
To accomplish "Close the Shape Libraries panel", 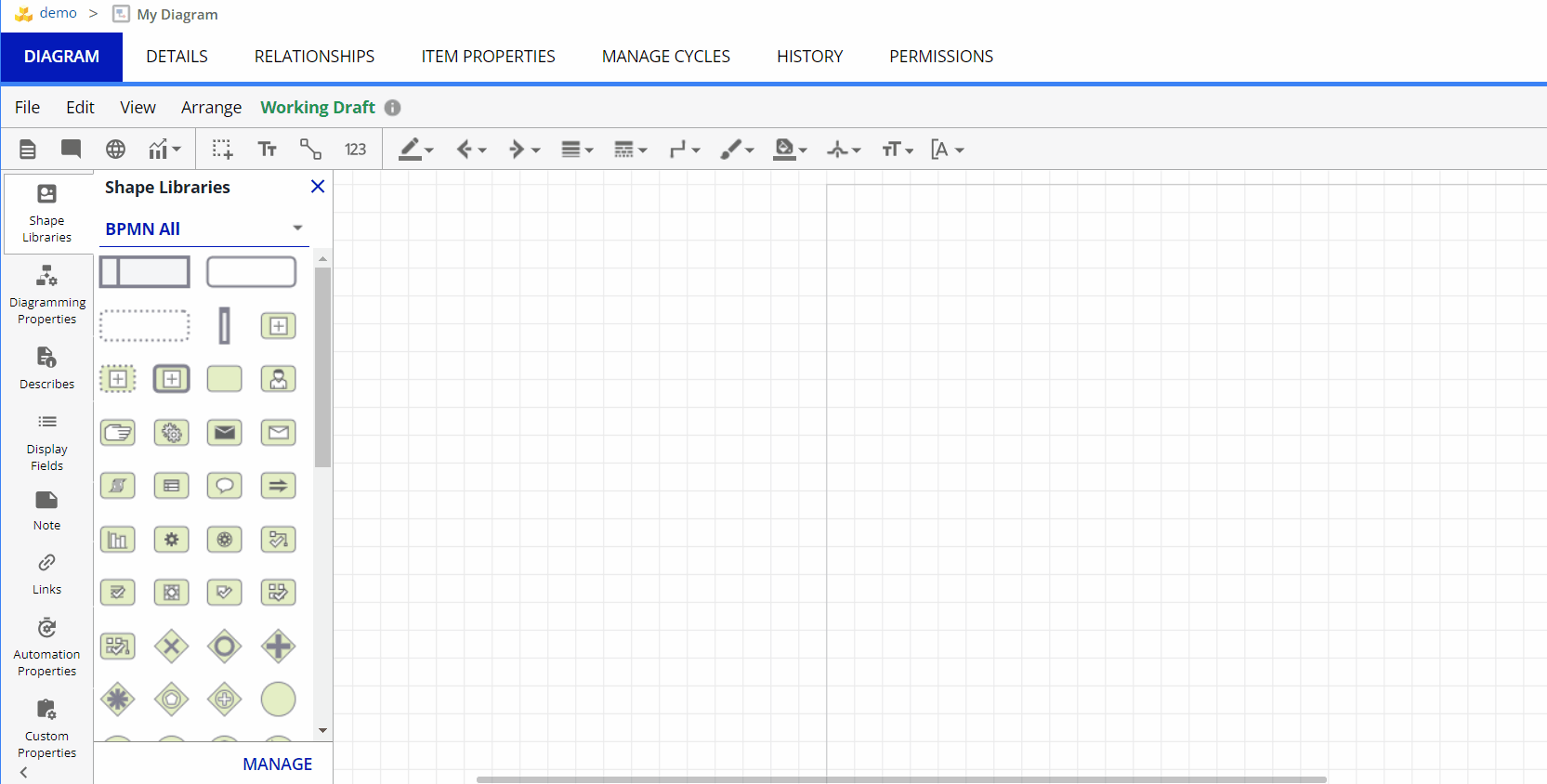I will tap(318, 187).
